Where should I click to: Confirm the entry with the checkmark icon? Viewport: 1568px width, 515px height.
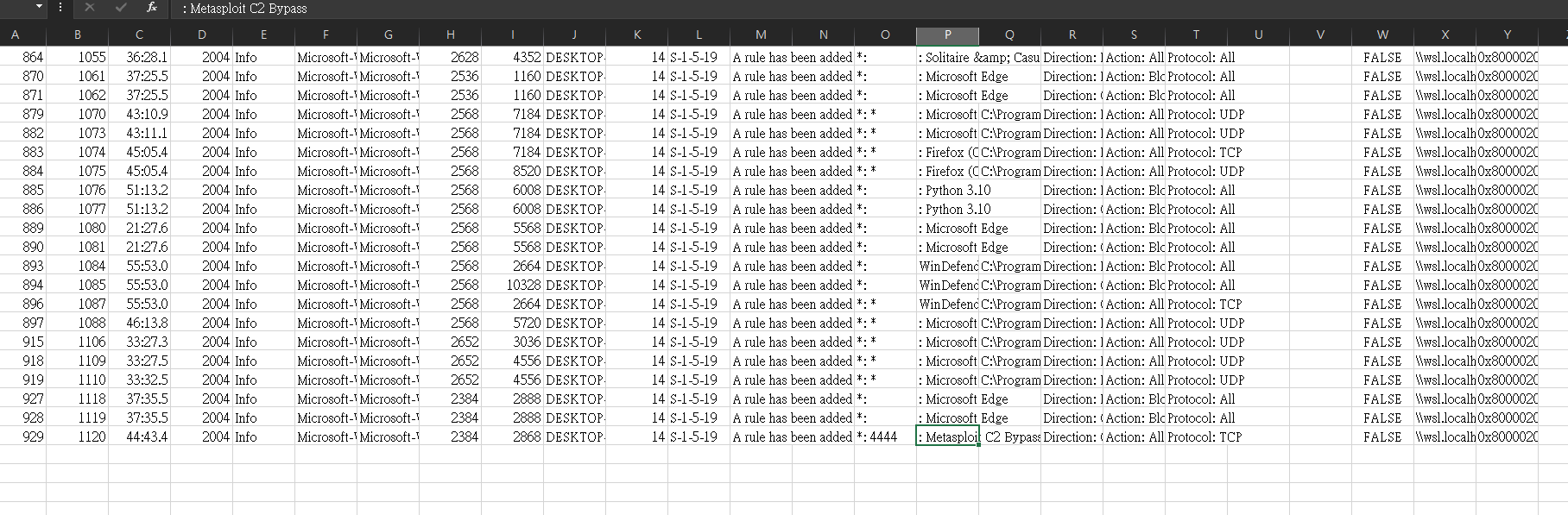point(120,7)
